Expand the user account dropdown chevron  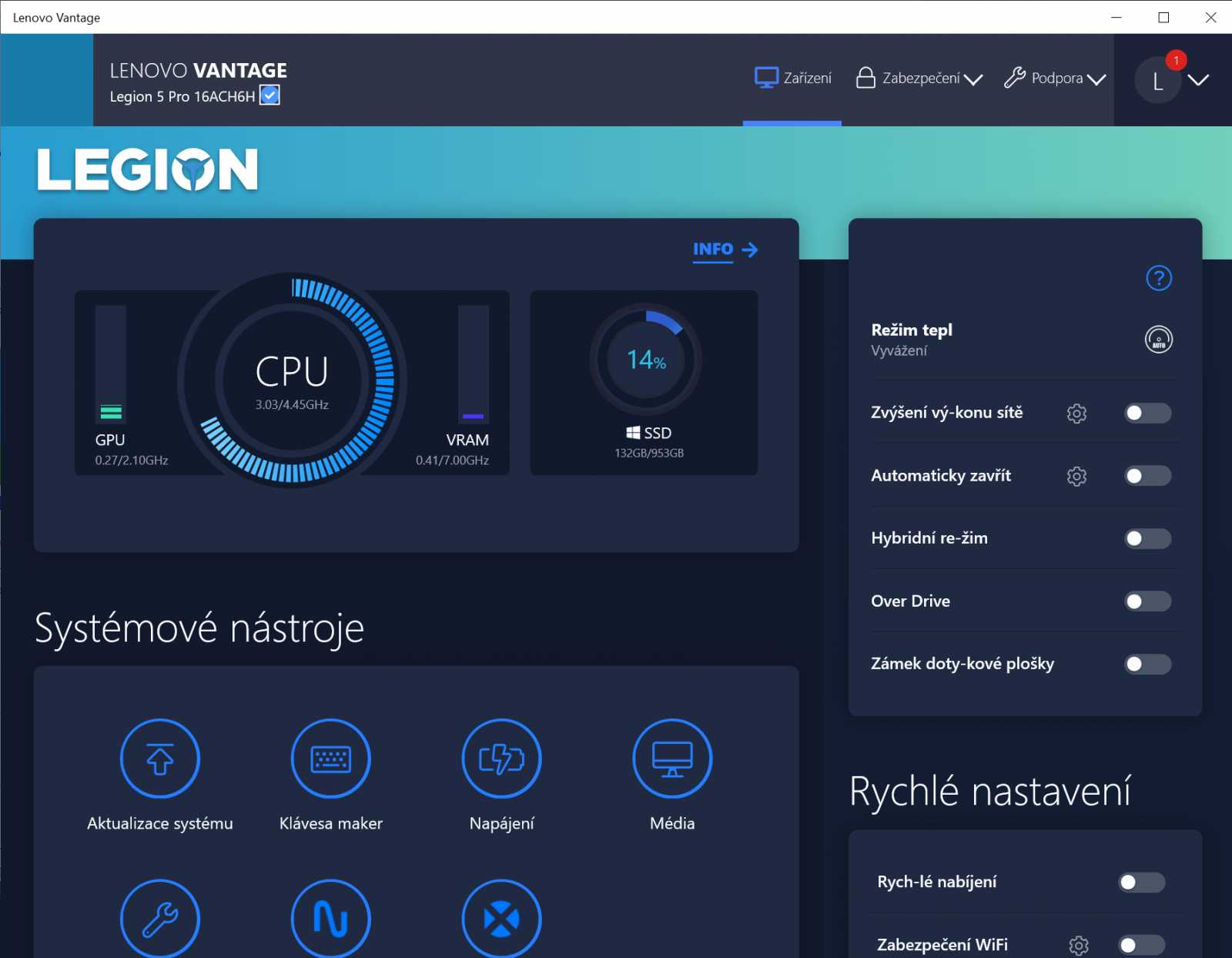click(1198, 80)
